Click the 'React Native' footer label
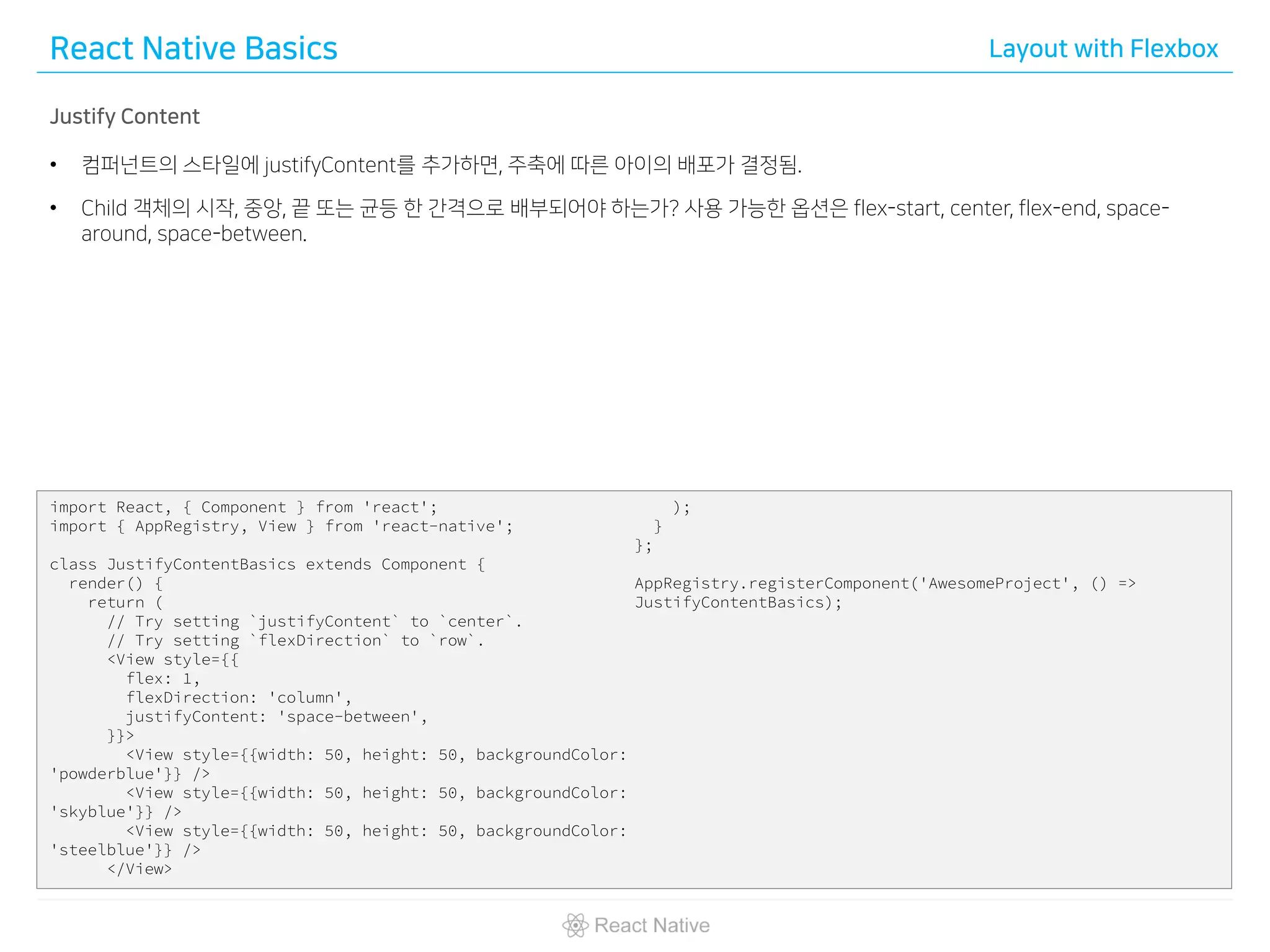 [652, 925]
